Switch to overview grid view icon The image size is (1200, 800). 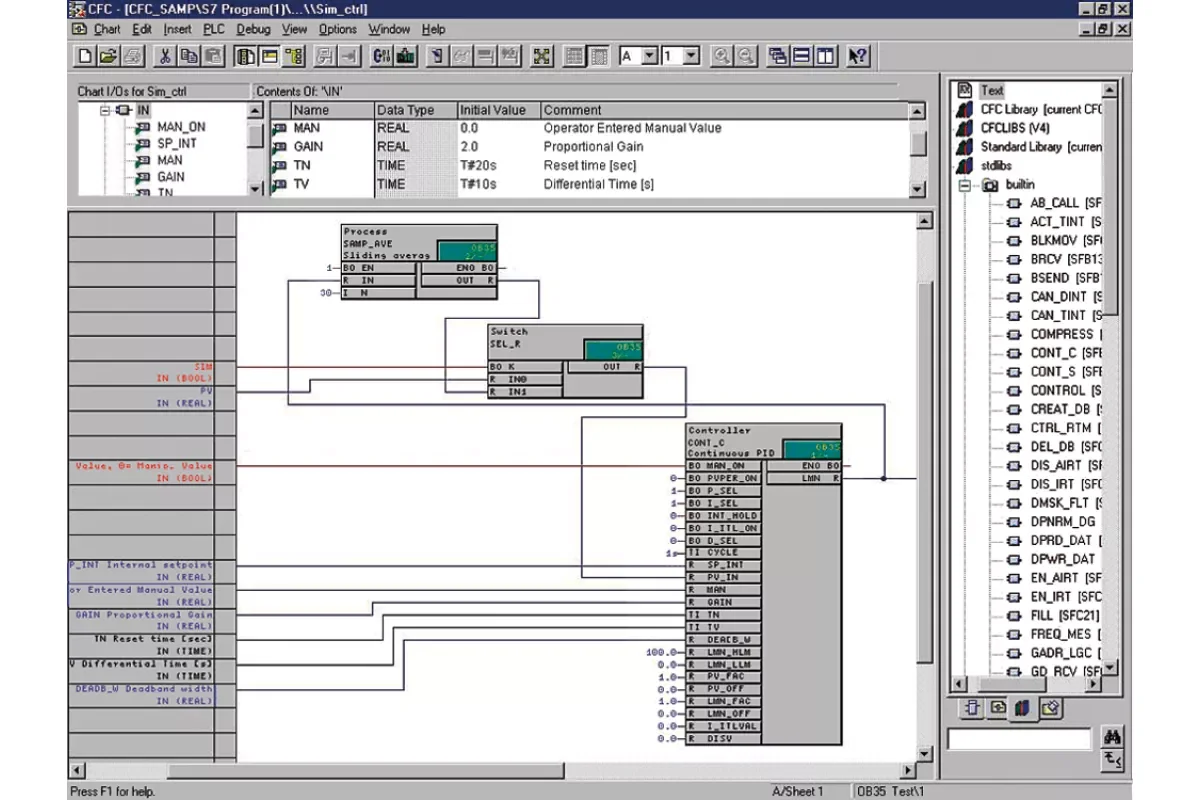coord(574,57)
